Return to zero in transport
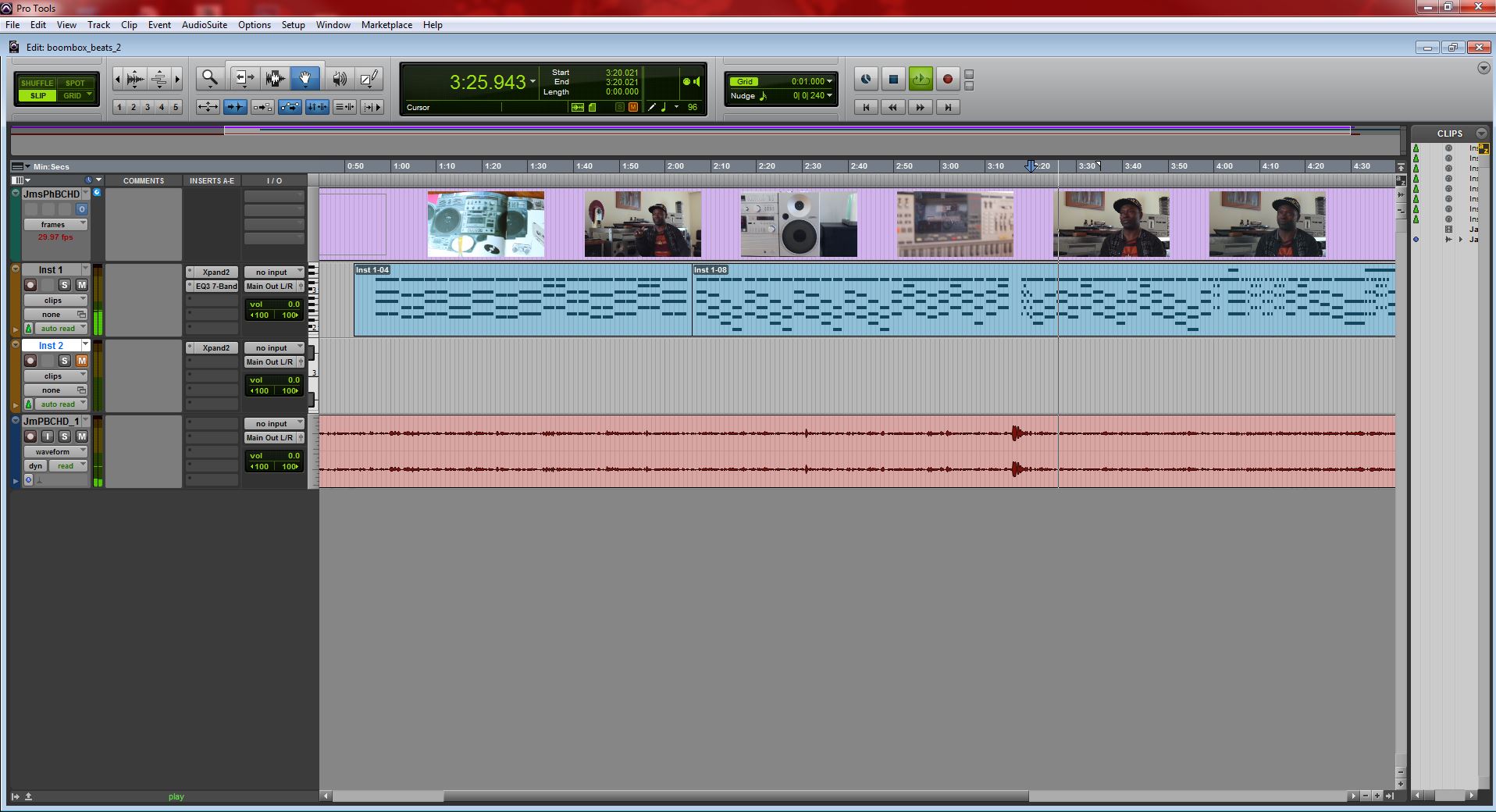This screenshot has height=812, width=1496. tap(866, 107)
